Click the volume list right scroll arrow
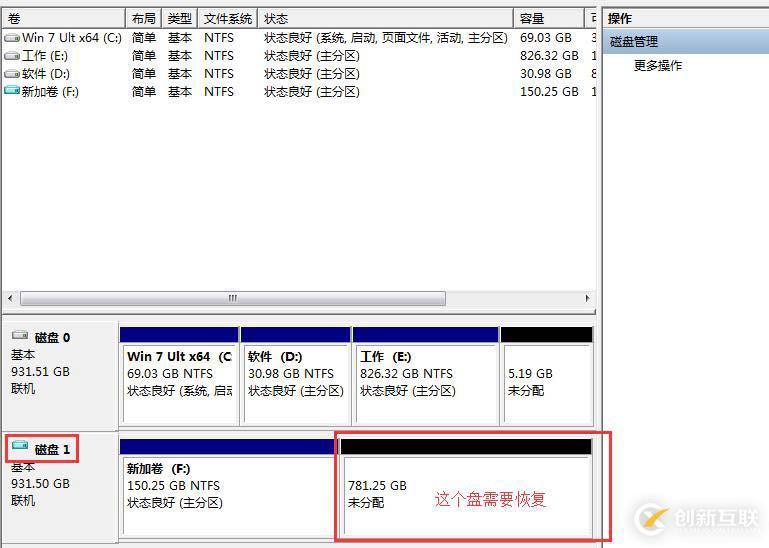 [x=588, y=298]
